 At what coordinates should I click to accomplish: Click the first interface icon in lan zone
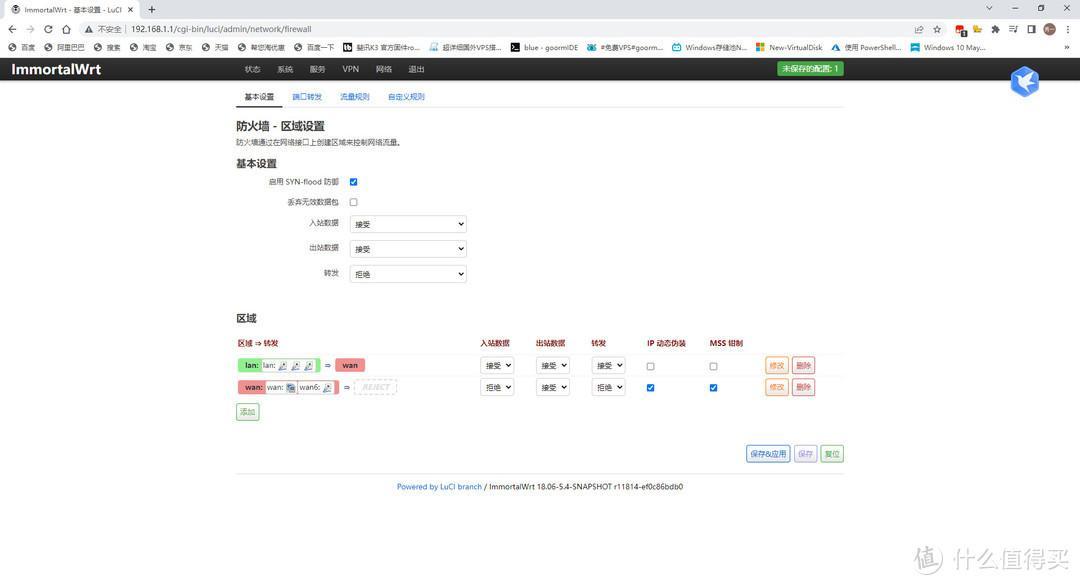click(282, 365)
